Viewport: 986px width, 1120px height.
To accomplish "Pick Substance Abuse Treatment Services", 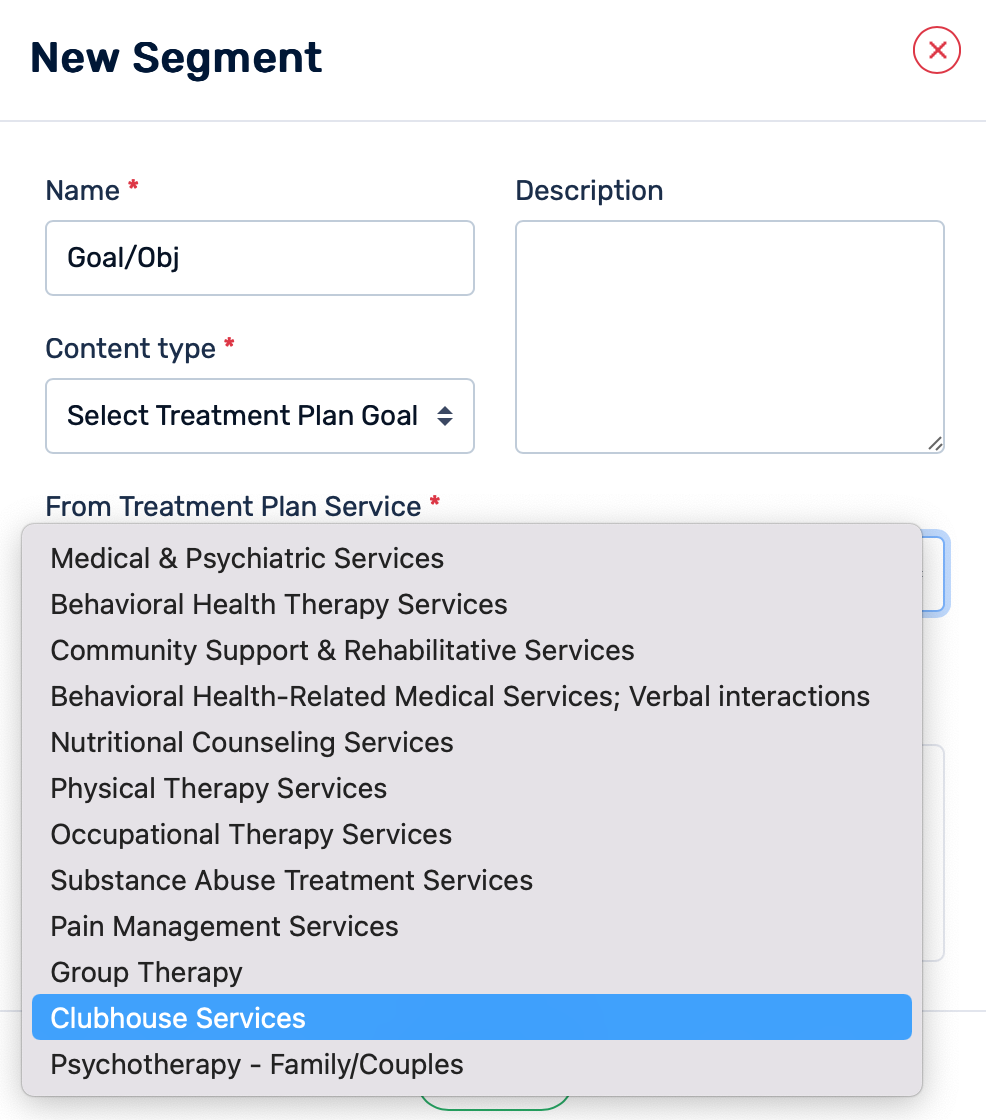I will click(x=292, y=880).
